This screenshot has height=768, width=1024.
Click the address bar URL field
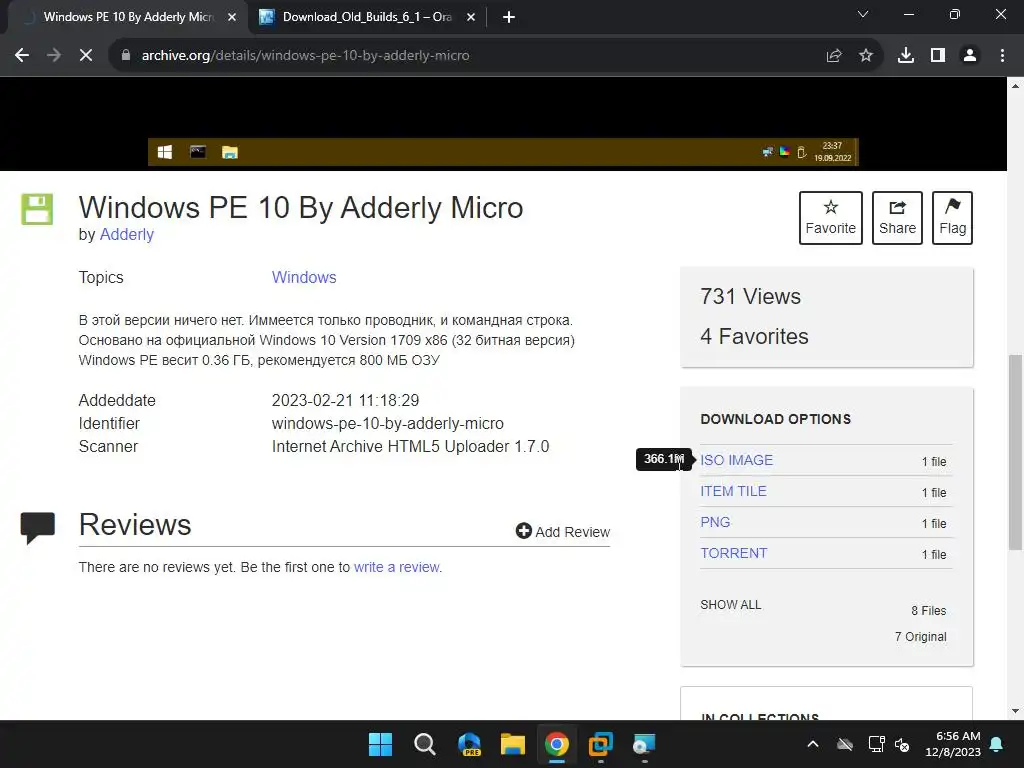coord(305,56)
